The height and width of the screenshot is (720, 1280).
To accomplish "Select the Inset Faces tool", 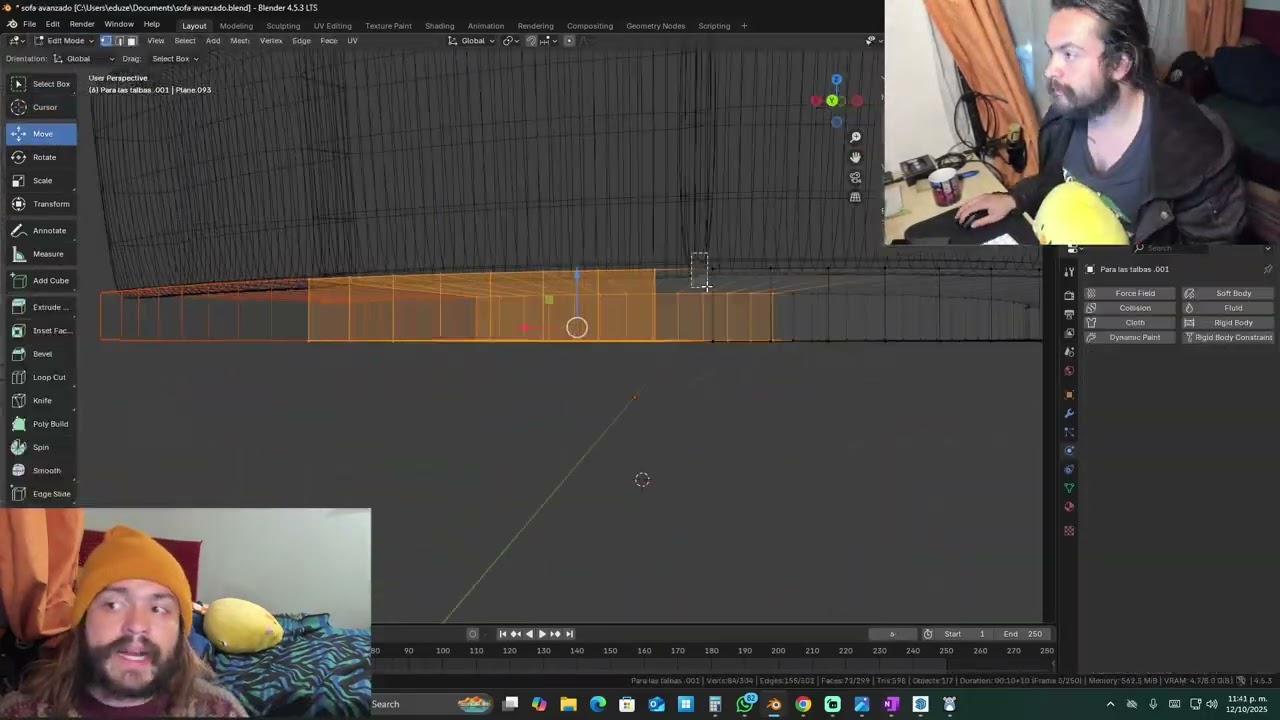I will [42, 331].
